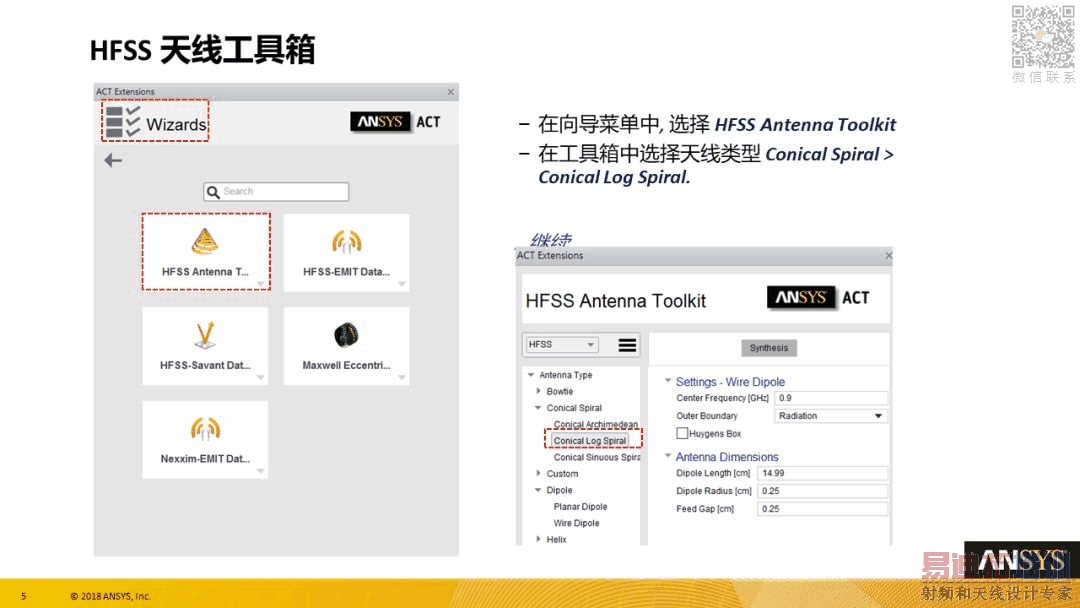Click the Wizards label text

[x=176, y=124]
